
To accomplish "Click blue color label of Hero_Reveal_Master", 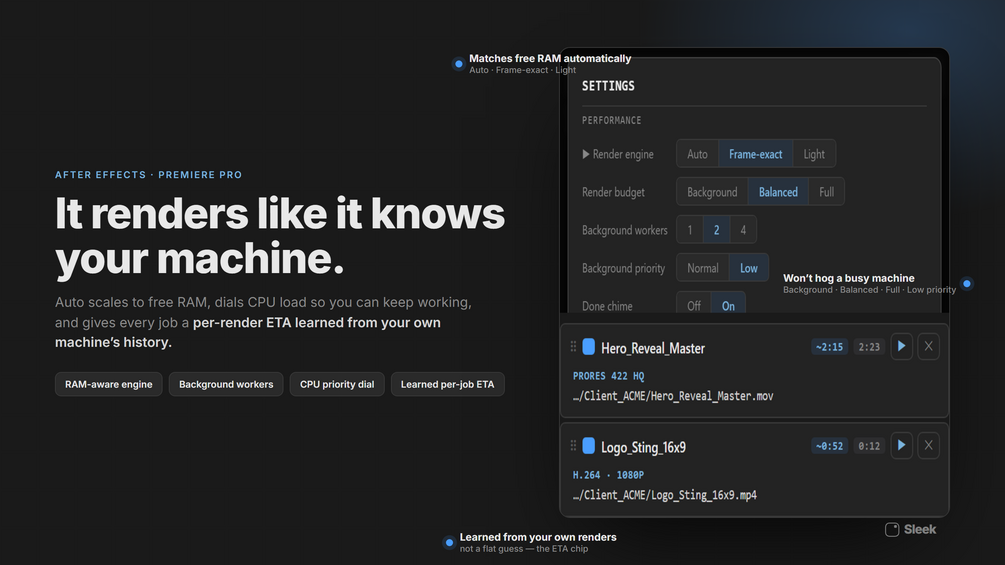I will click(588, 347).
